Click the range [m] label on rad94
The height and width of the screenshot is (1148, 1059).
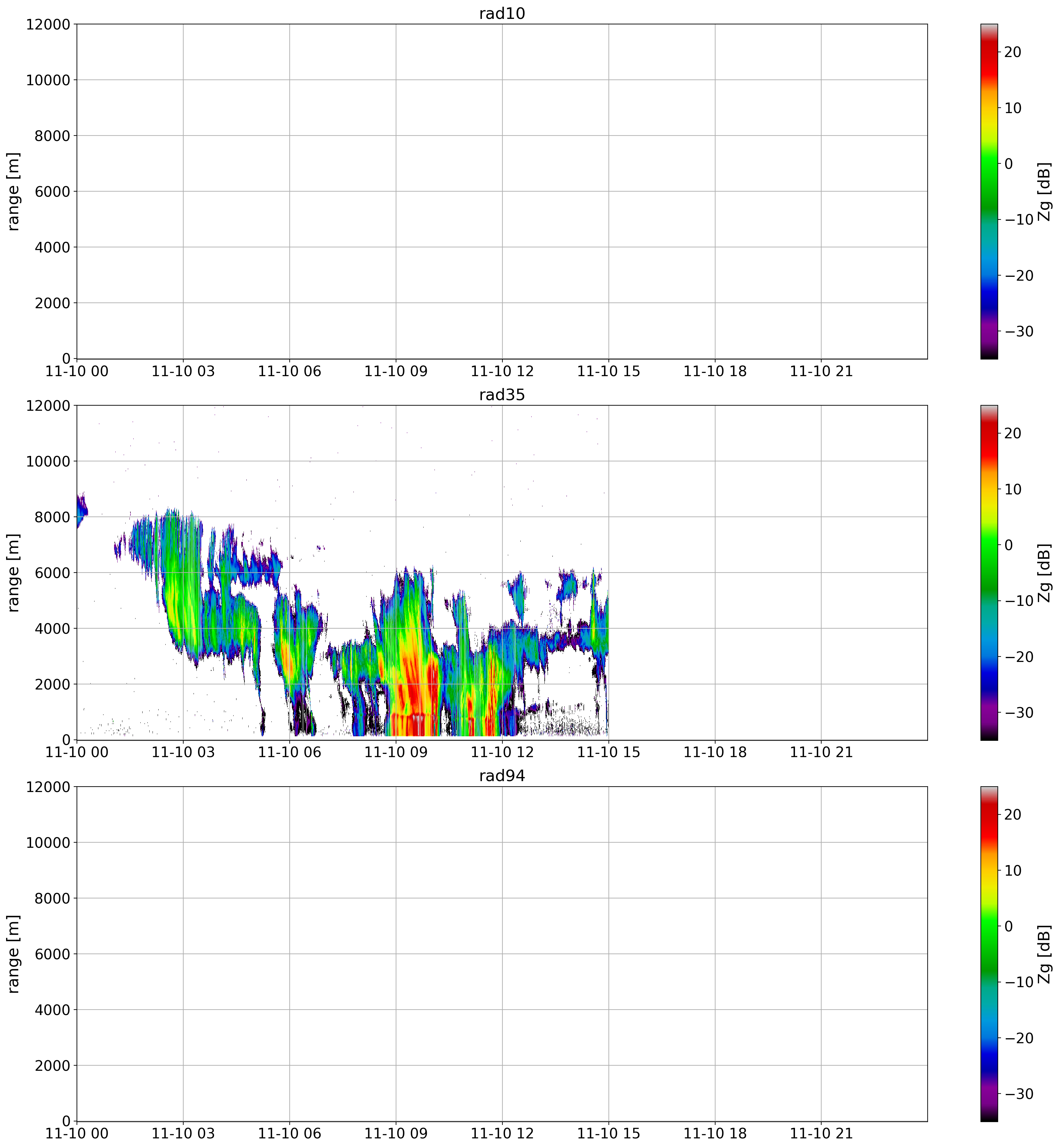point(14,954)
